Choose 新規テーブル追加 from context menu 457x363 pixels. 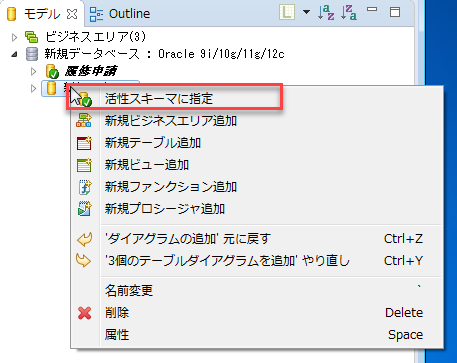(x=257, y=143)
